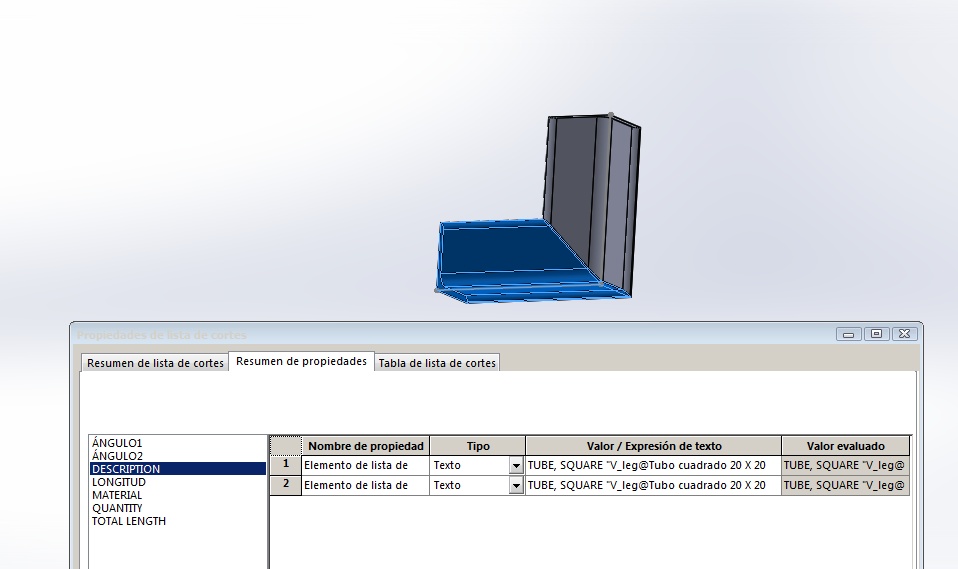This screenshot has height=569, width=958.
Task: Select row header 1 in the table
Action: tap(285, 465)
